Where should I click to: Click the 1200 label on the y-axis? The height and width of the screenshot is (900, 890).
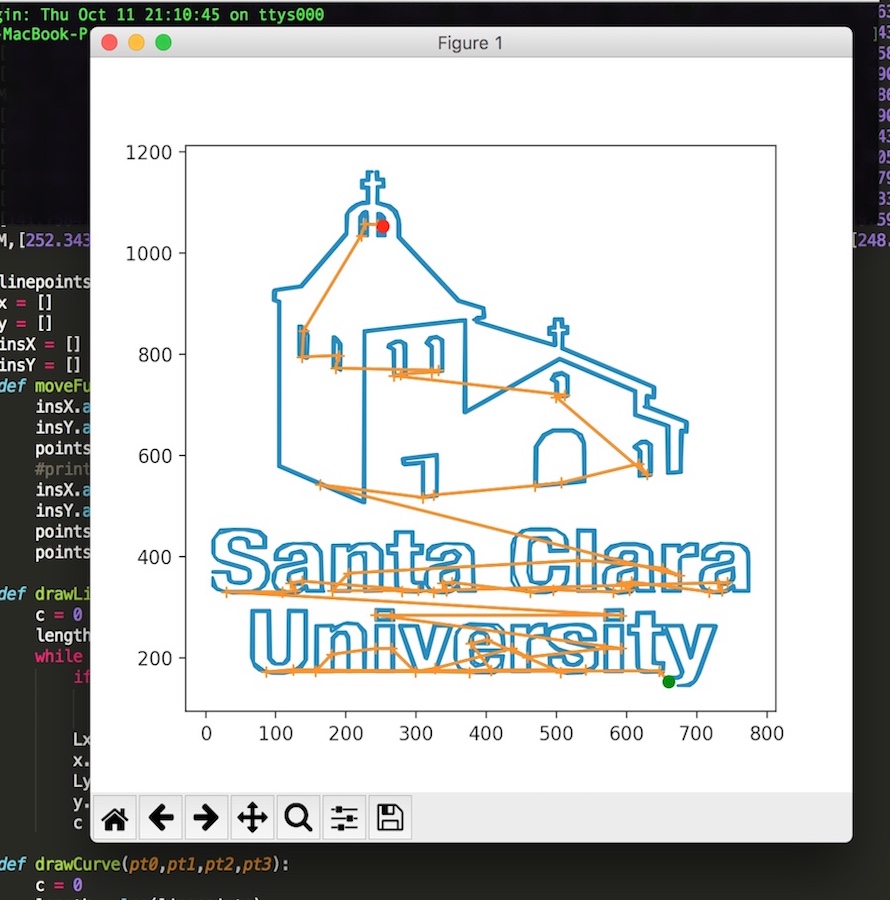[150, 152]
